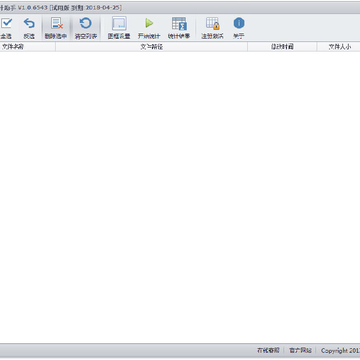Click the file size column header
This screenshot has height=360, width=360.
pos(338,47)
